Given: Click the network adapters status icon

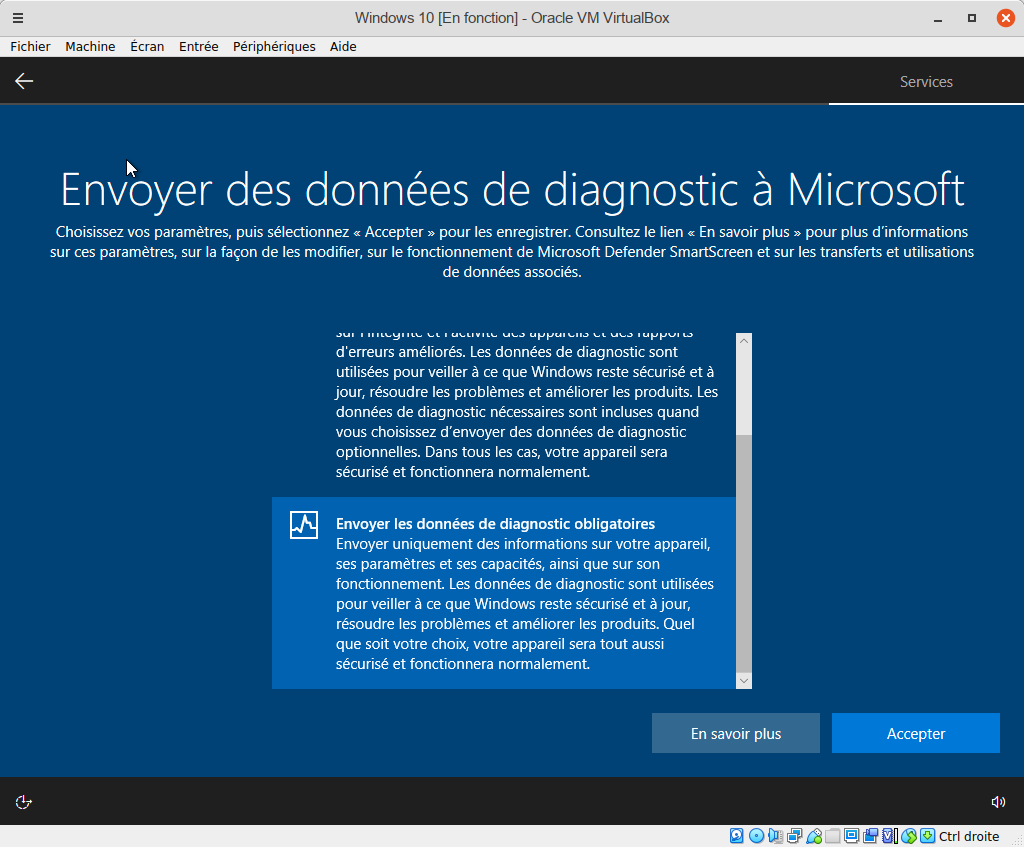Looking at the screenshot, I should (x=795, y=836).
